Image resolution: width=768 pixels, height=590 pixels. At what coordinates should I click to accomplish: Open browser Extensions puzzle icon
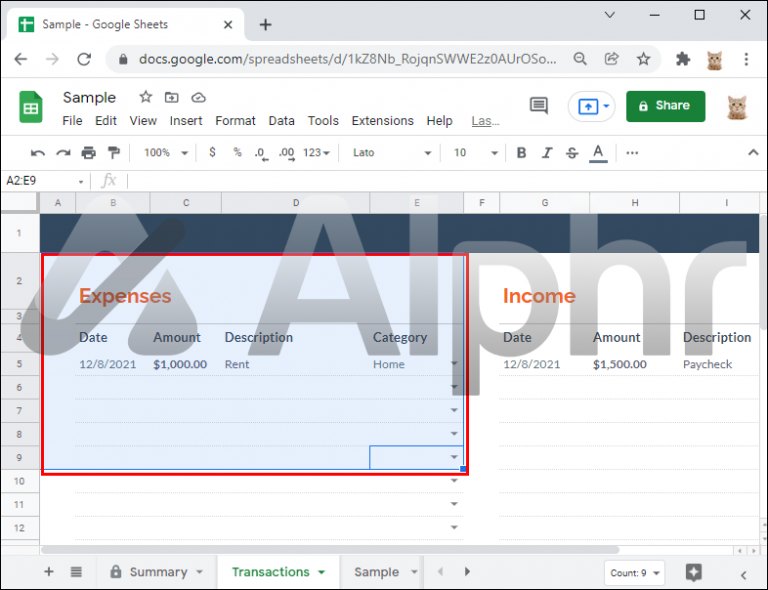tap(683, 59)
